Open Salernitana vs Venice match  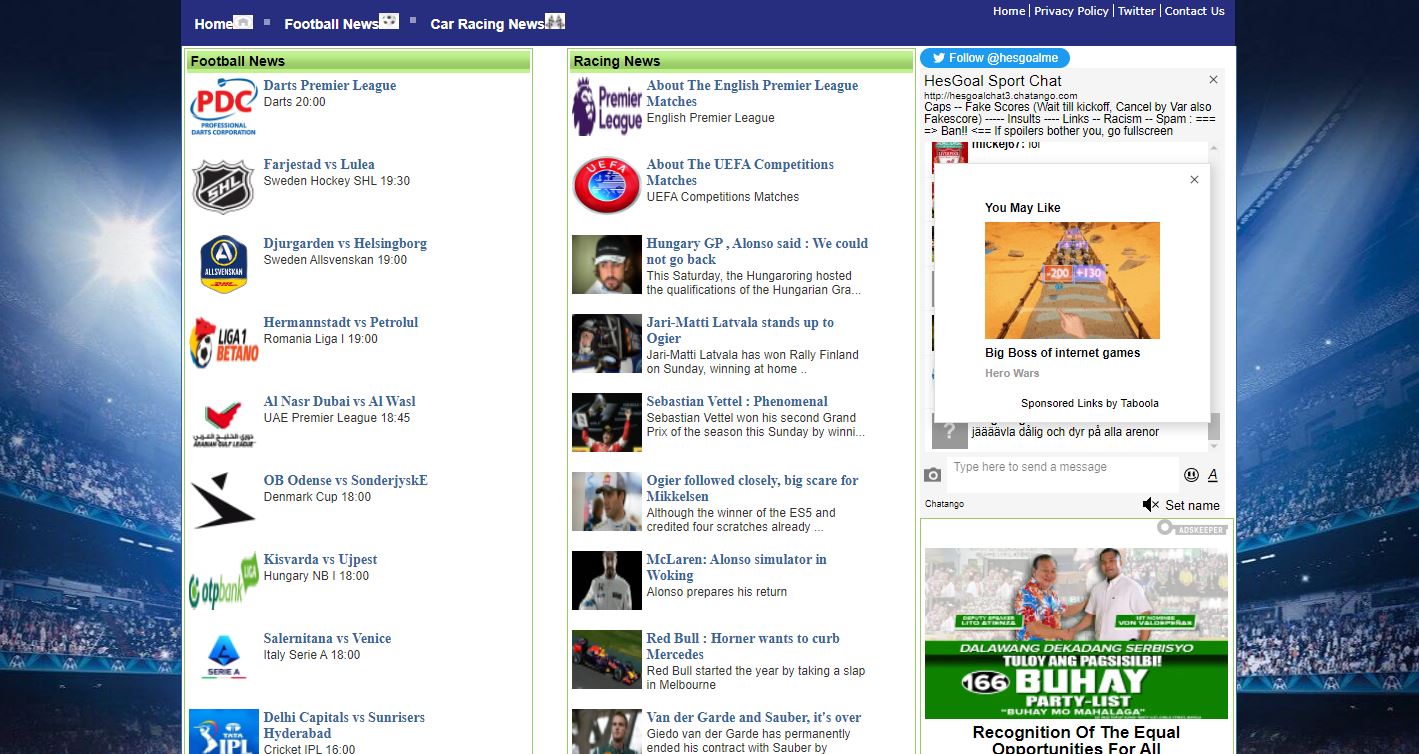(327, 639)
